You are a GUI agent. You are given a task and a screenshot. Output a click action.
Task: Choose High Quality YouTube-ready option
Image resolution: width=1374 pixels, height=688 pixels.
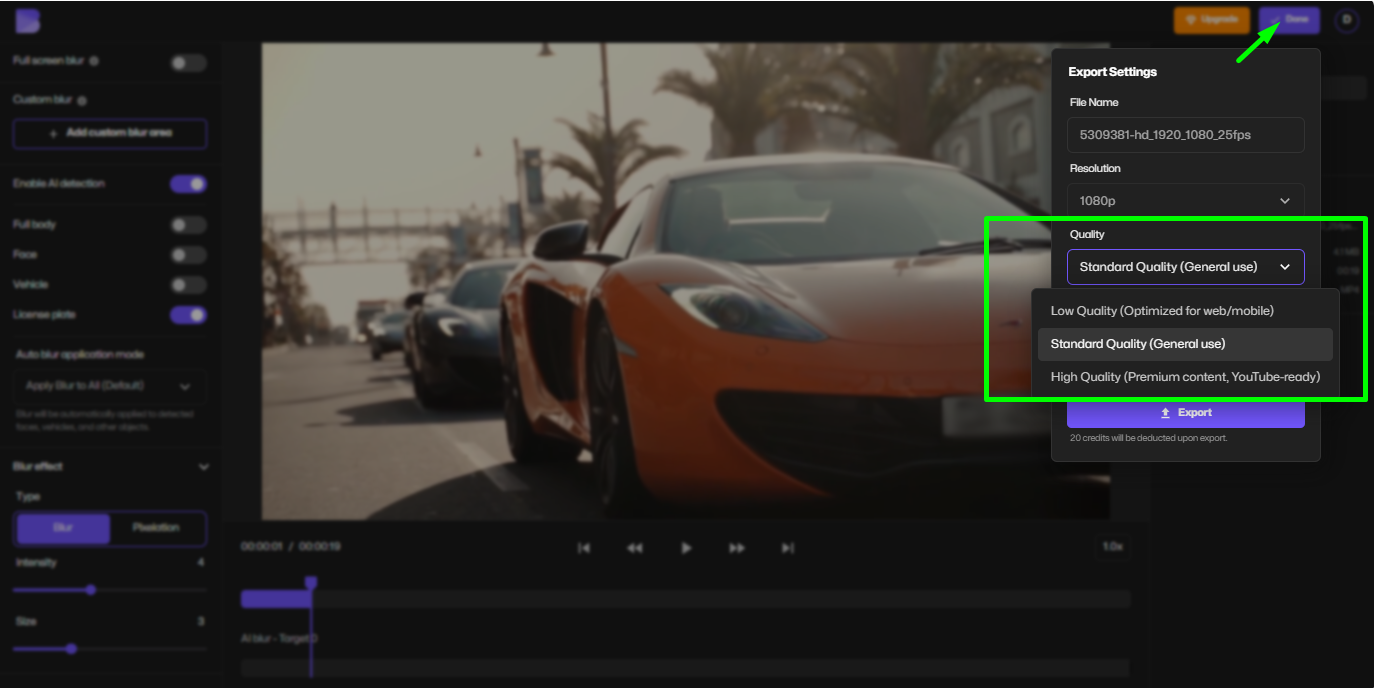click(x=1185, y=377)
